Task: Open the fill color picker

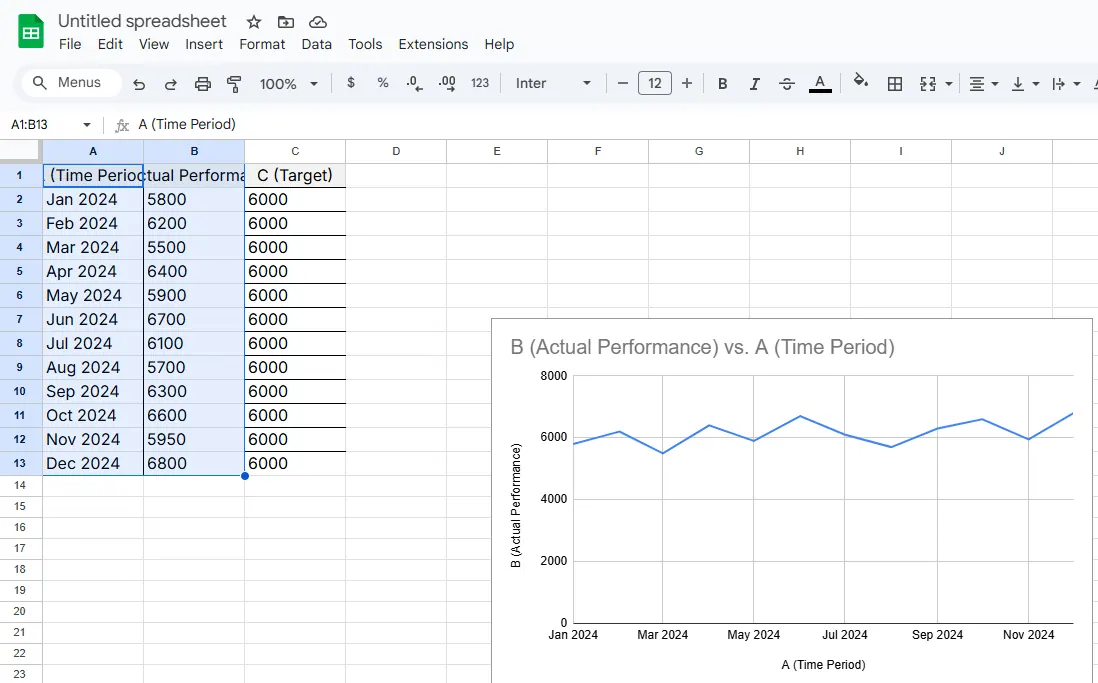Action: [x=861, y=83]
